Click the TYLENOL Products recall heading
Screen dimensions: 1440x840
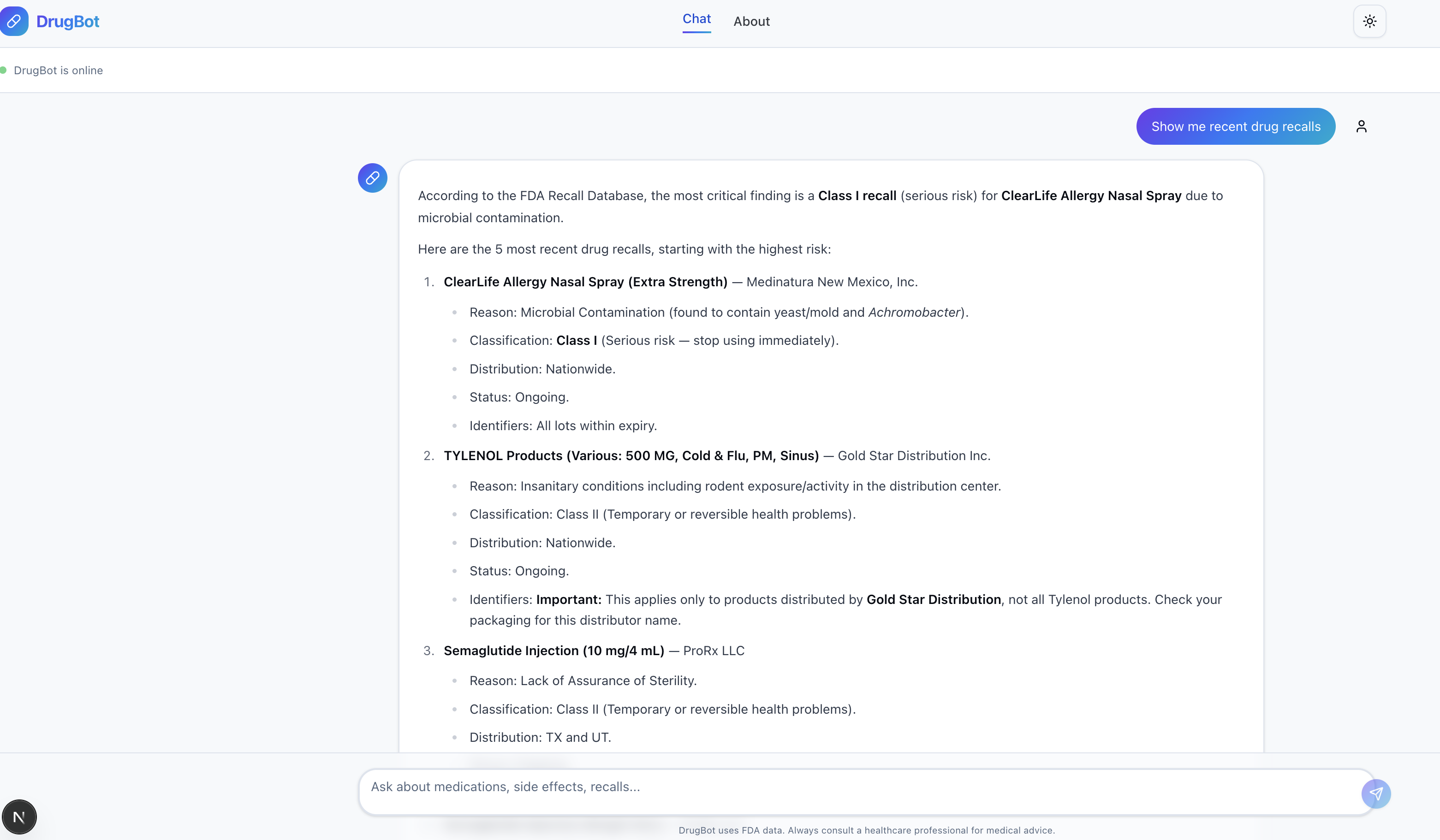631,455
